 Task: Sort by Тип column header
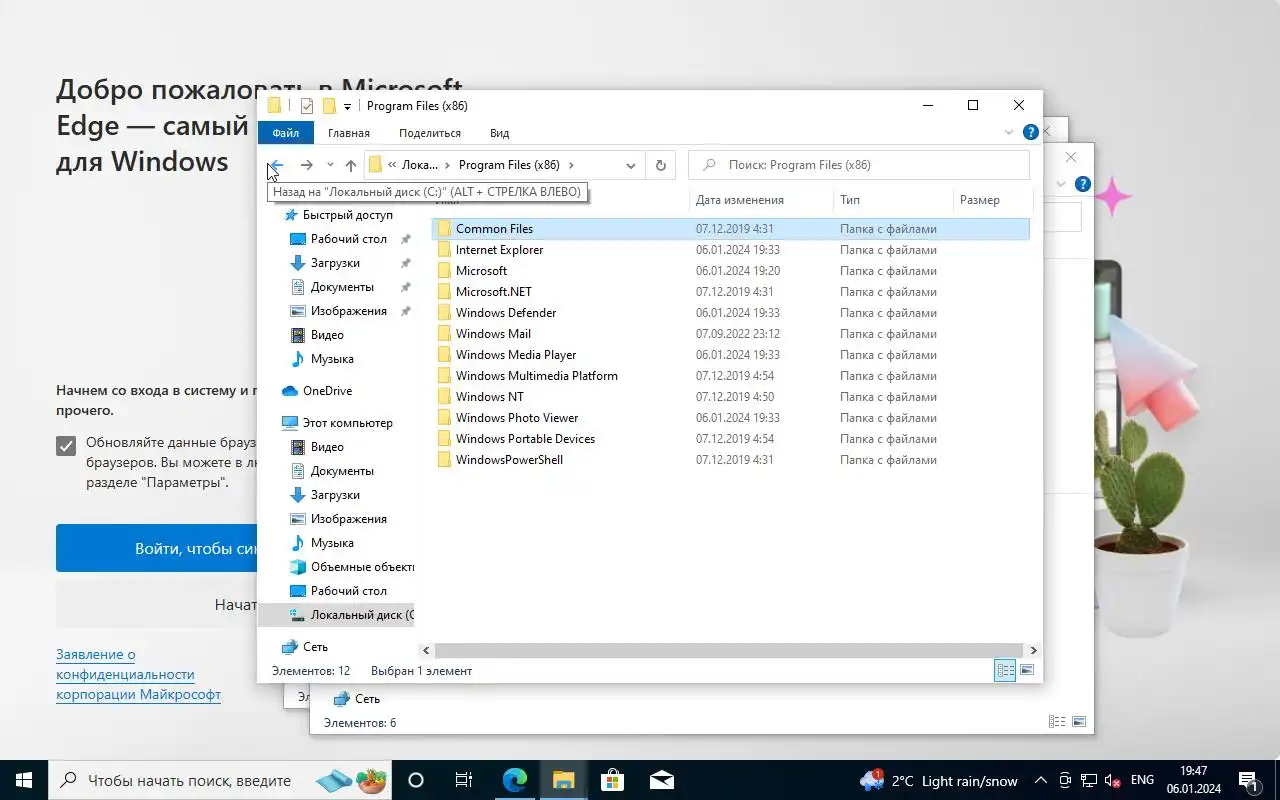[893, 200]
